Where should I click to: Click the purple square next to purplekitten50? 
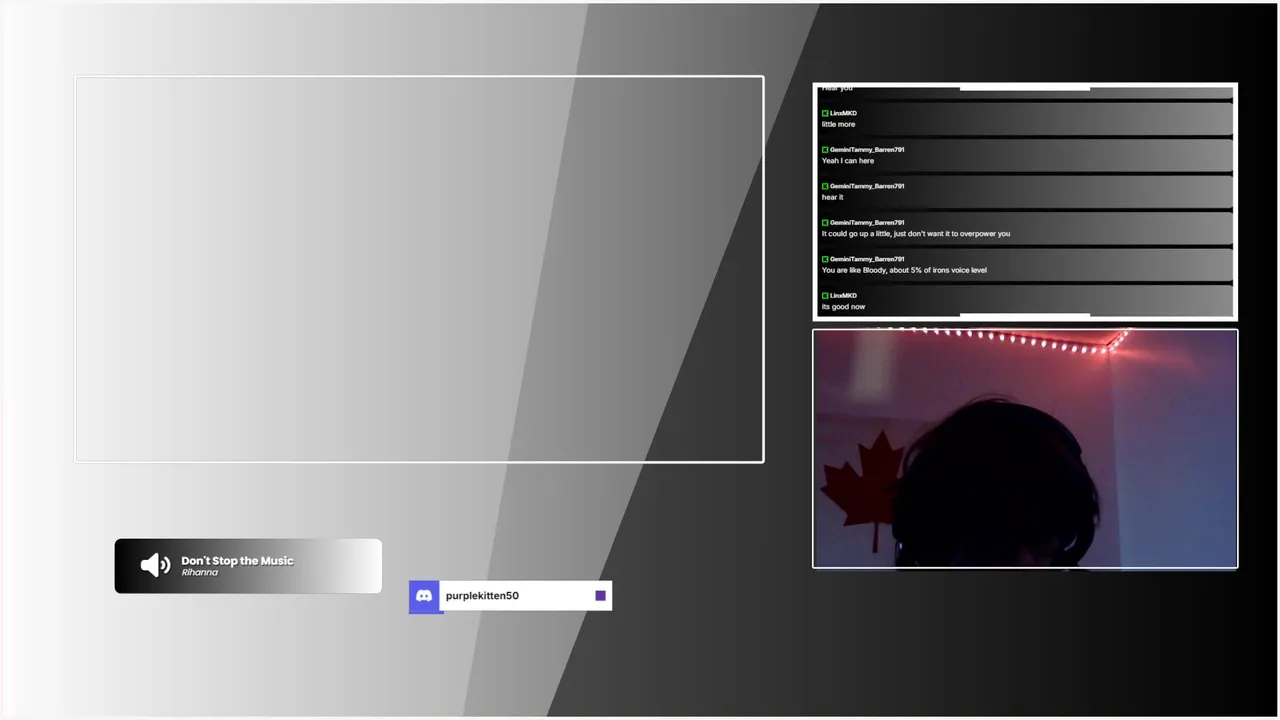pos(600,596)
